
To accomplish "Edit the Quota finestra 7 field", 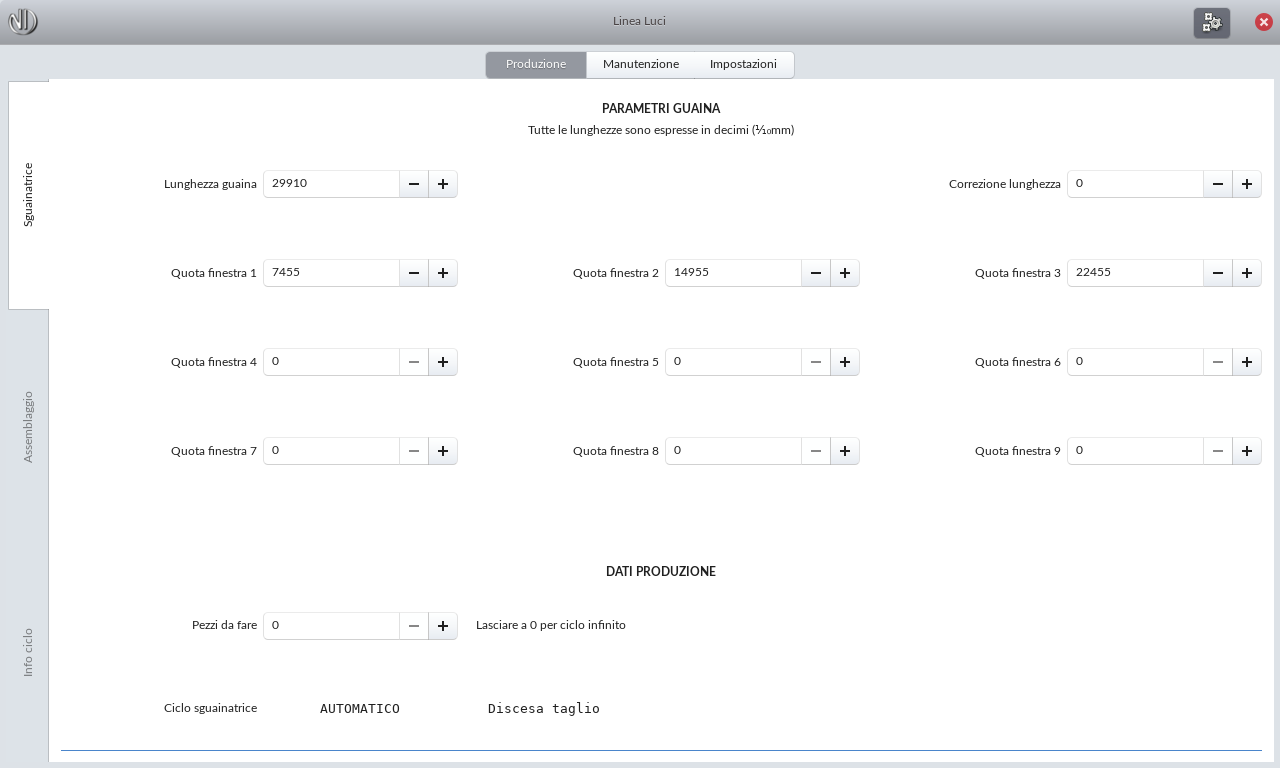I will [332, 451].
